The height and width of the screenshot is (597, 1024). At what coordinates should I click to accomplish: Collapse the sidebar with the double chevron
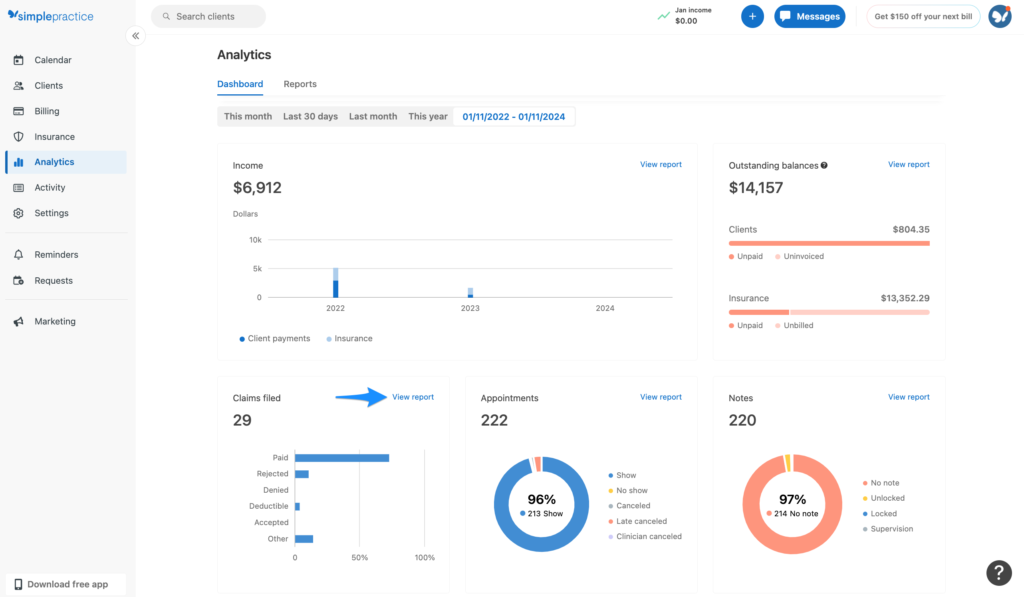(135, 36)
